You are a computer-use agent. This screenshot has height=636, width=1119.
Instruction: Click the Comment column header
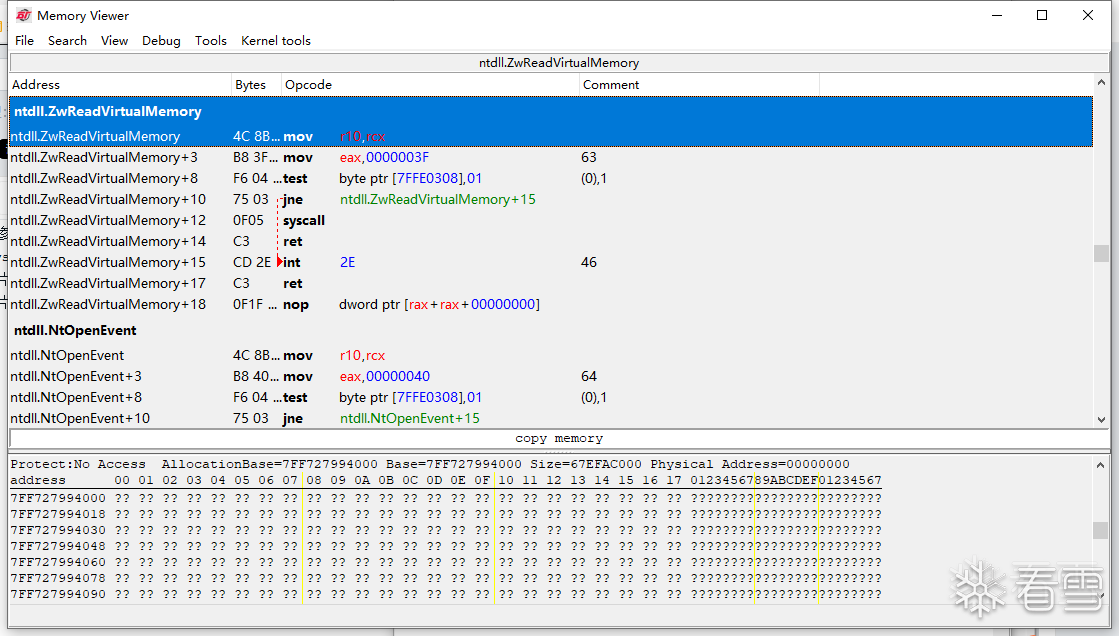point(610,85)
